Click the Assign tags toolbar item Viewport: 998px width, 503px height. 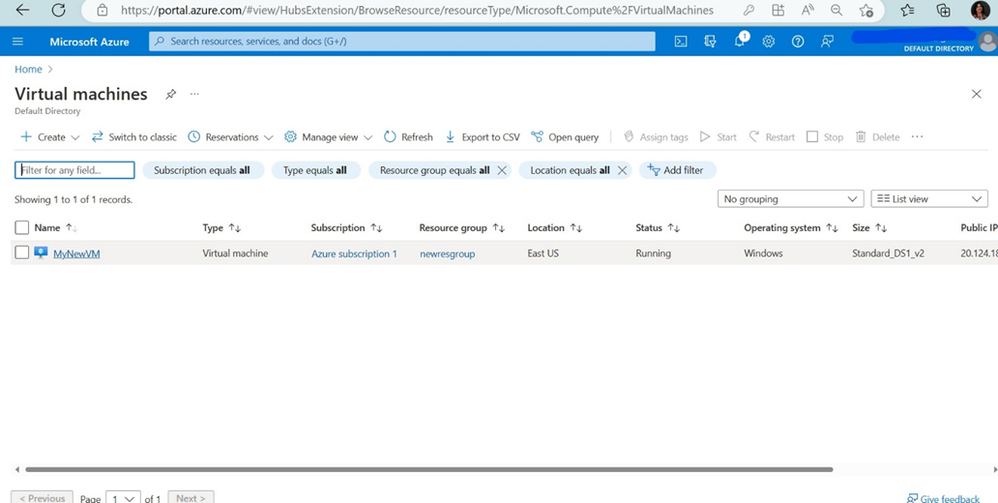(x=656, y=137)
